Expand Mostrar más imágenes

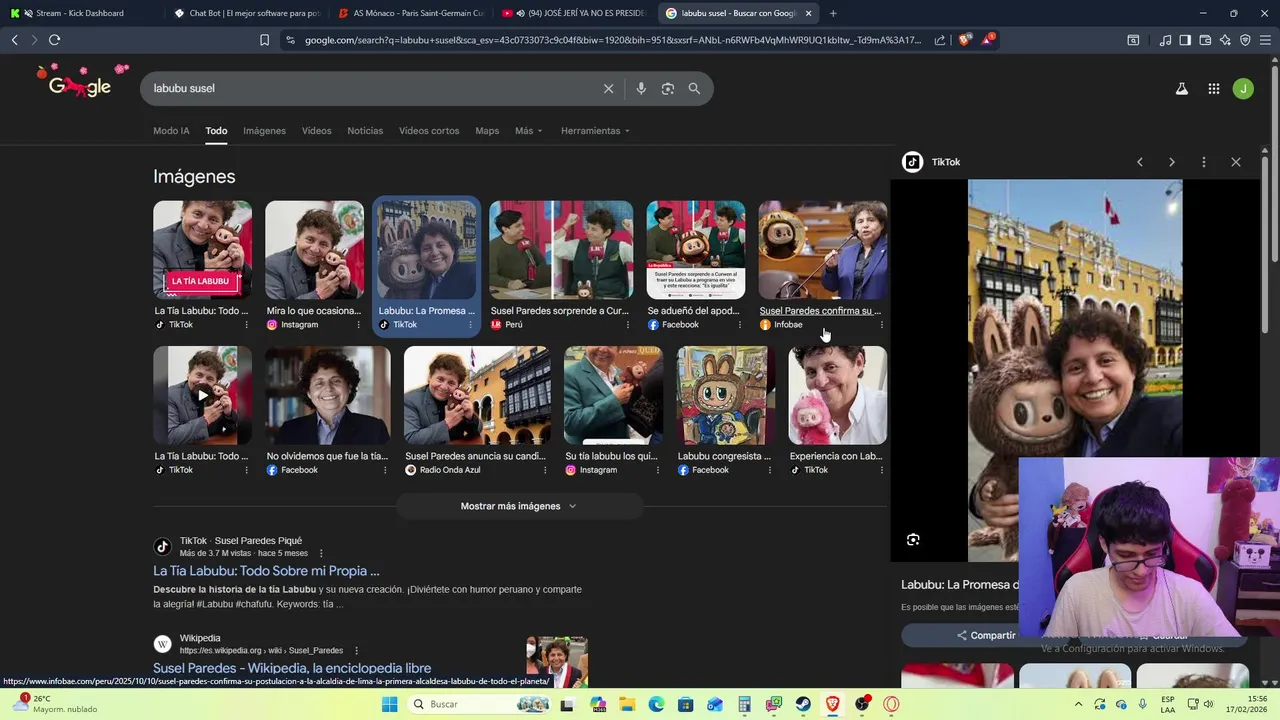[519, 506]
